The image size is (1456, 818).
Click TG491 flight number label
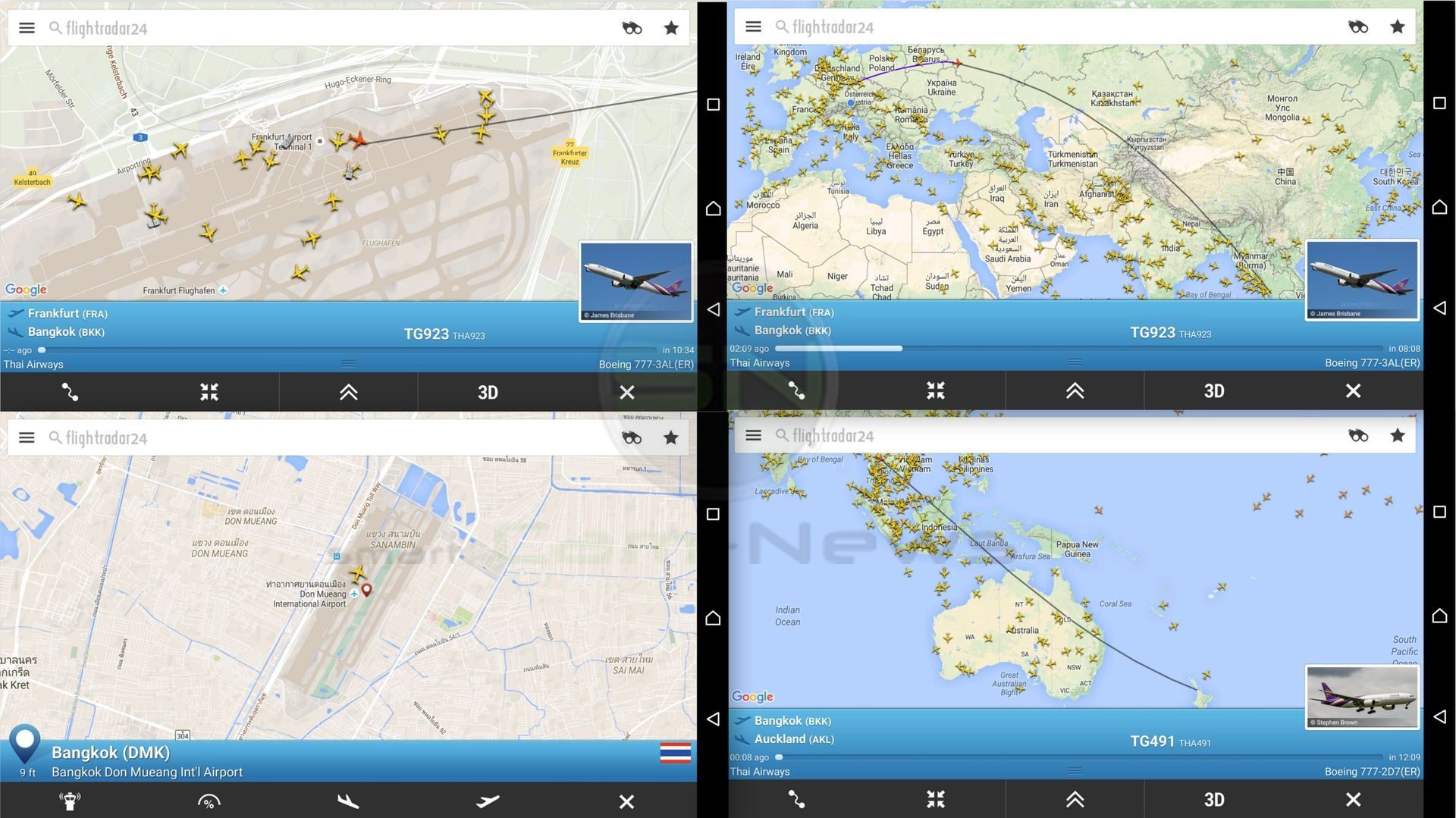tap(1152, 741)
